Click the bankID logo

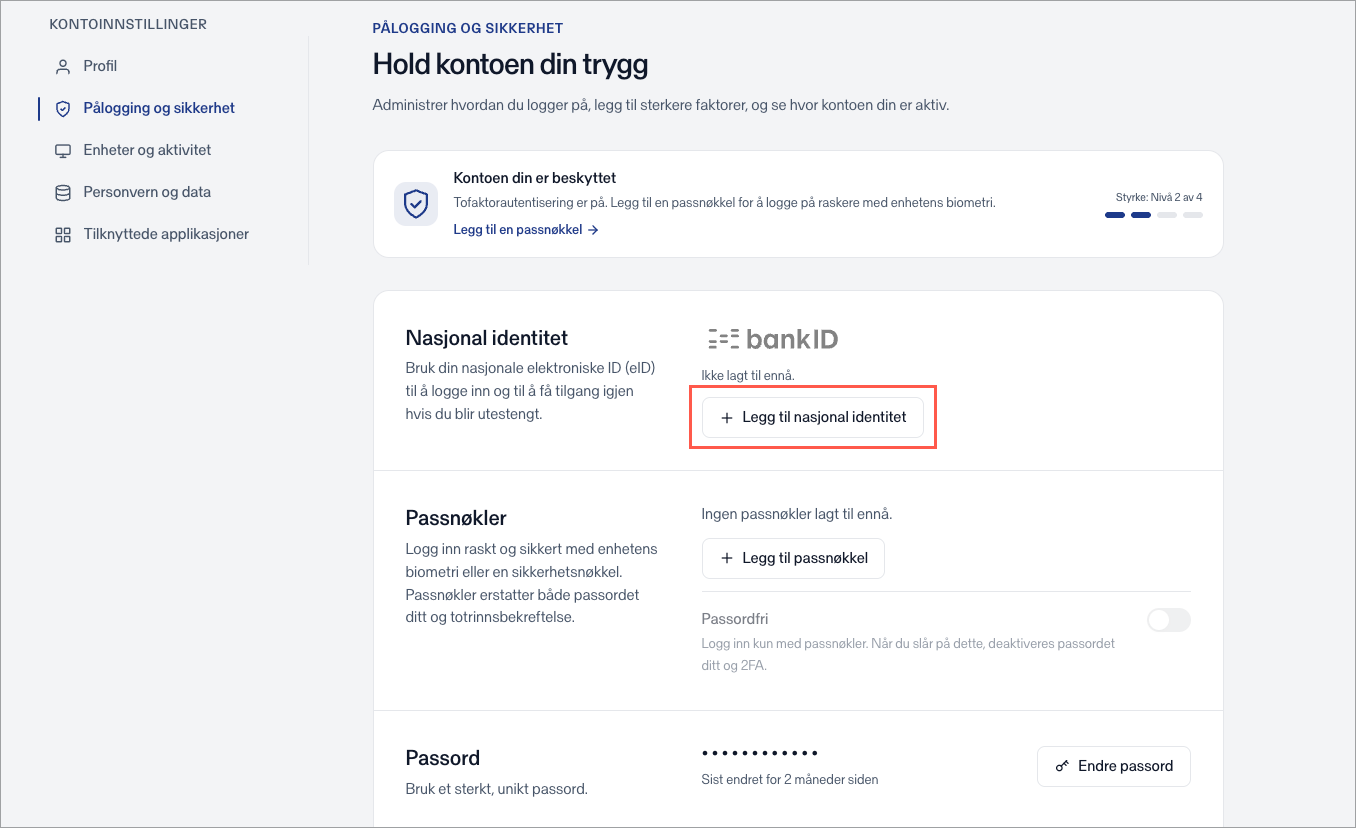773,339
